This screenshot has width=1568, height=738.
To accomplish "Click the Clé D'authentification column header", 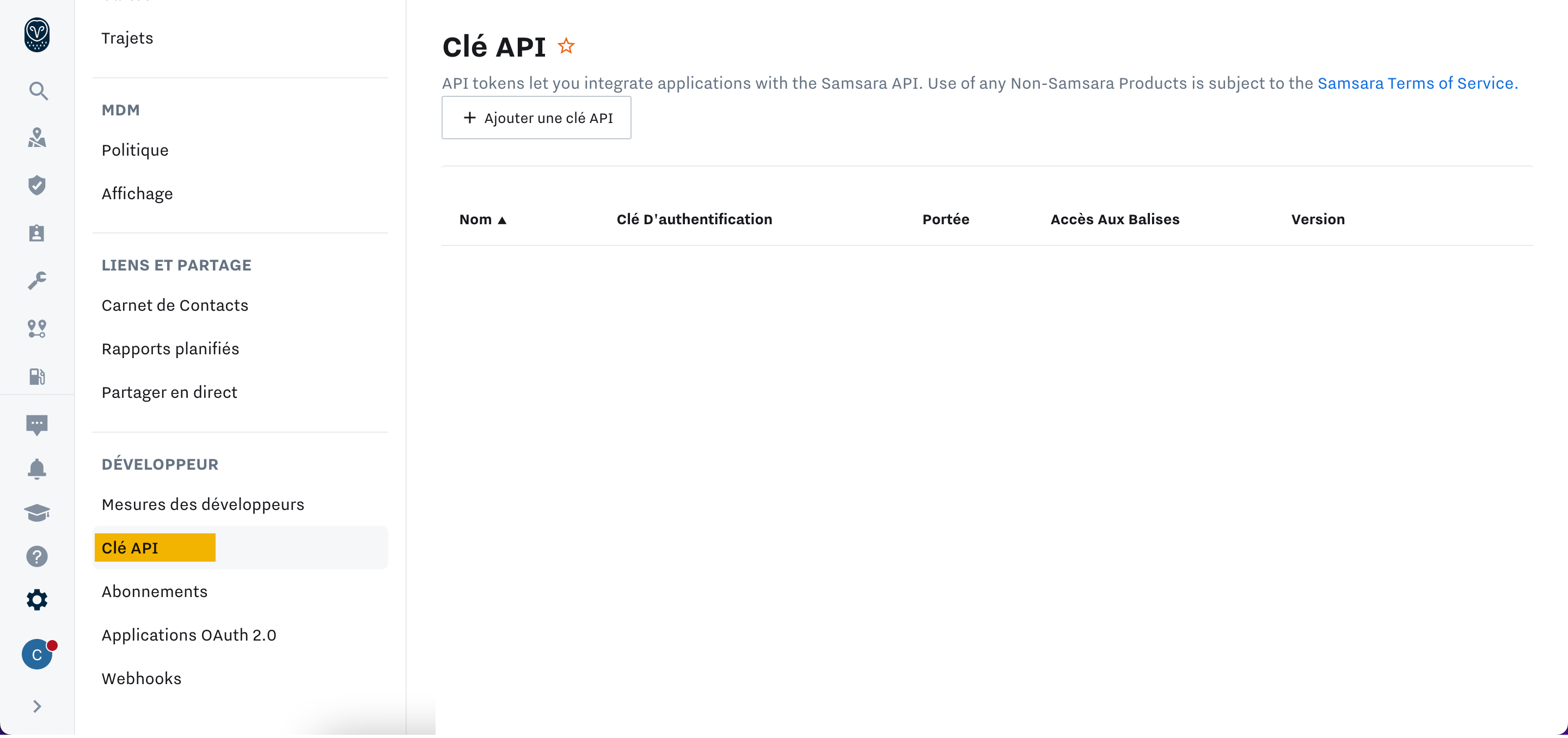I will [x=694, y=220].
